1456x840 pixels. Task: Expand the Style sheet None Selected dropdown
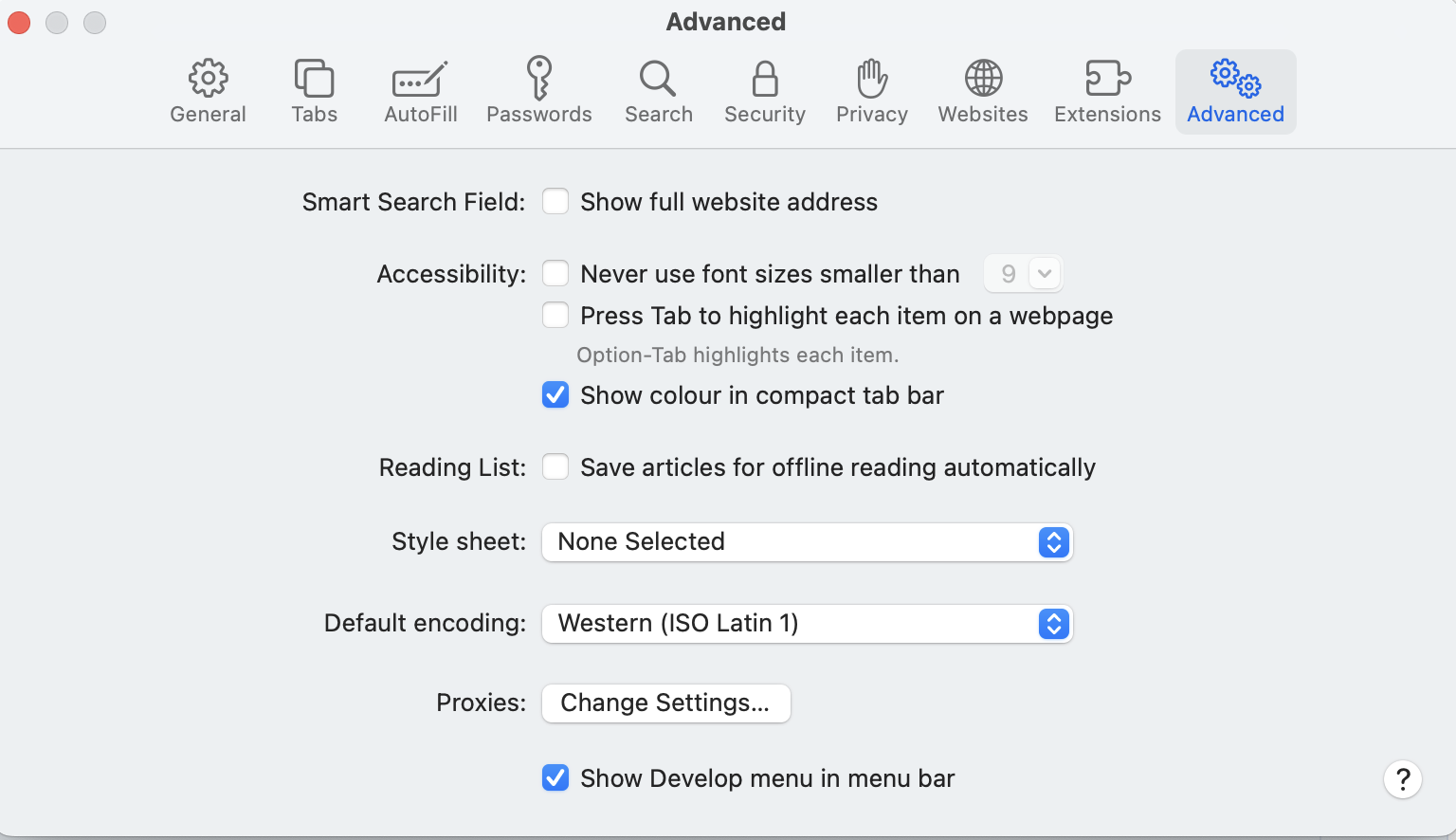coord(807,542)
